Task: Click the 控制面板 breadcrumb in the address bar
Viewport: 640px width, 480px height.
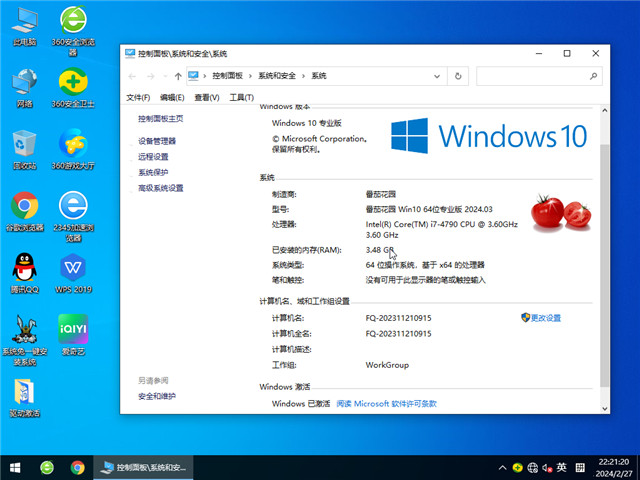Action: 227,76
